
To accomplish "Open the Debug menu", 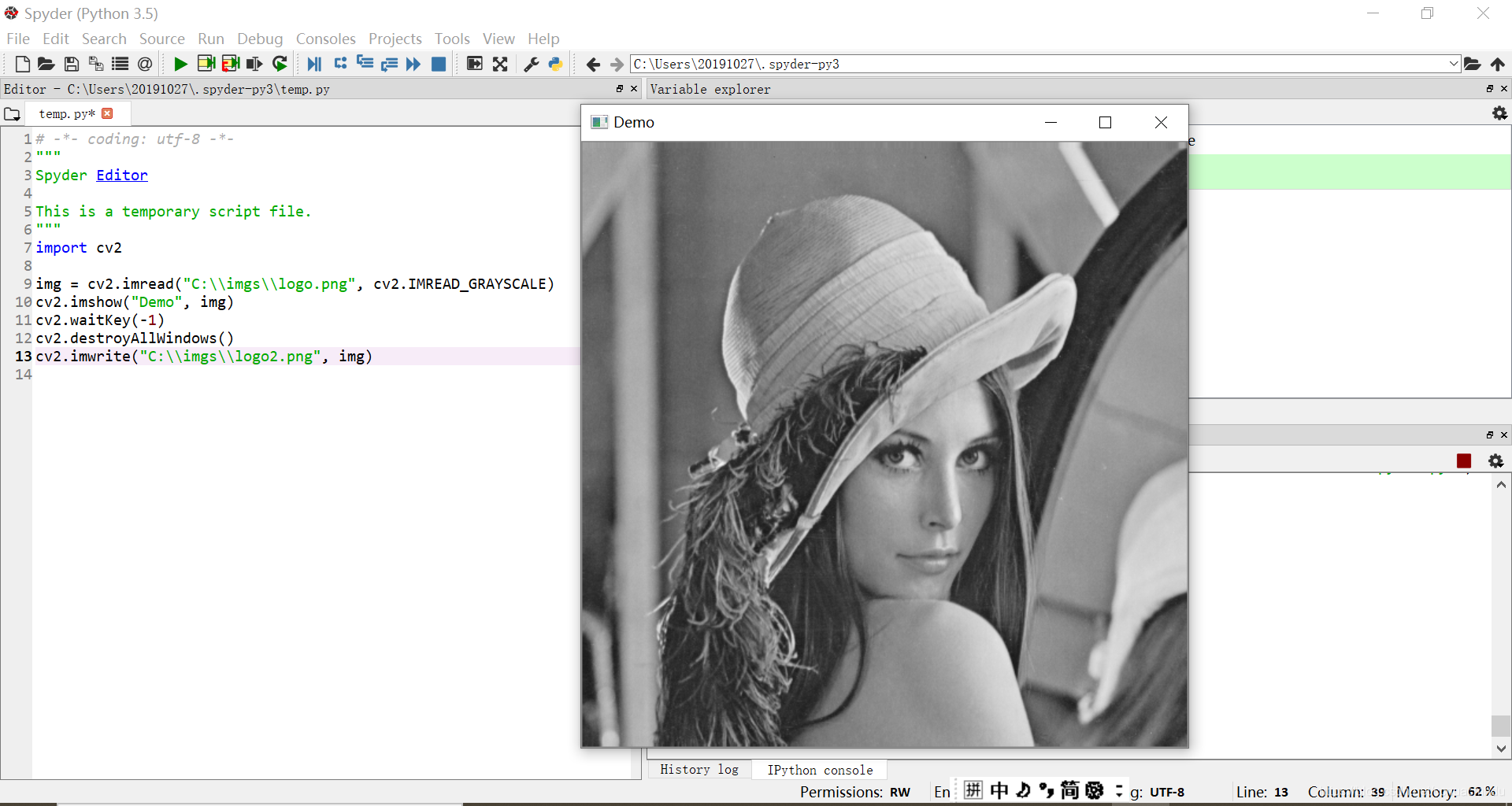I will point(260,39).
